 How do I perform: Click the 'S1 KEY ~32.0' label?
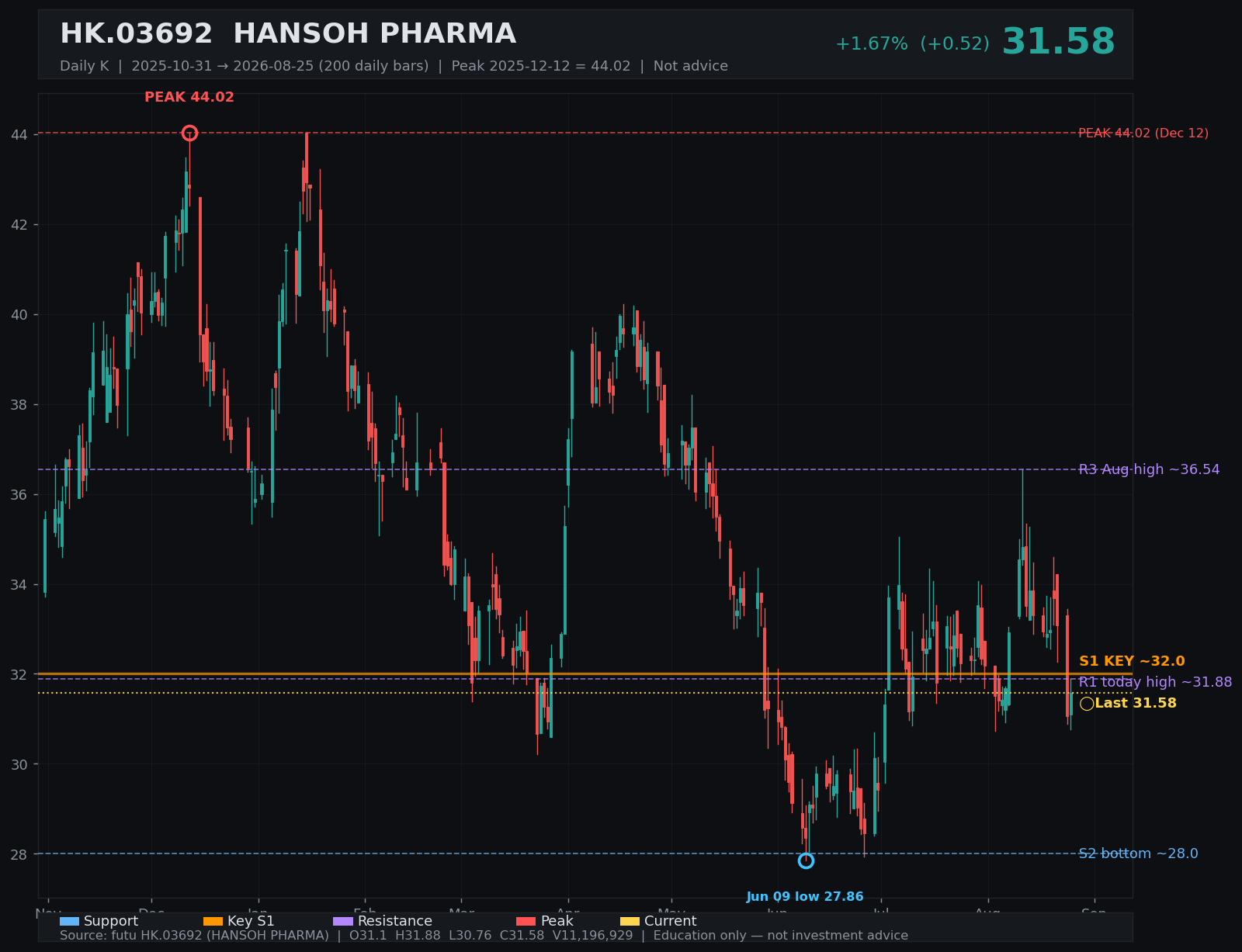[x=1132, y=661]
